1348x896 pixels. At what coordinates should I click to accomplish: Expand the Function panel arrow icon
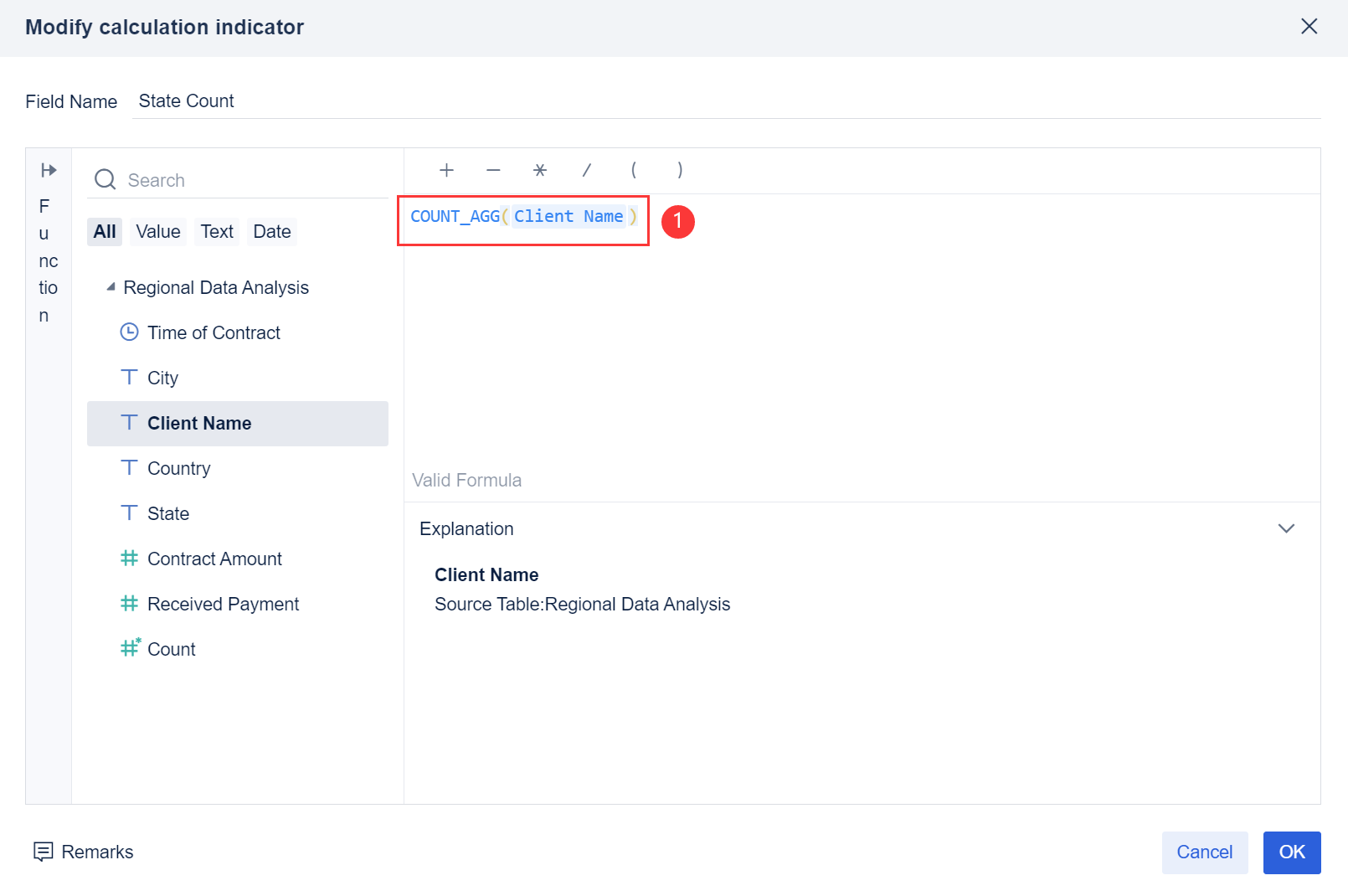tap(49, 170)
